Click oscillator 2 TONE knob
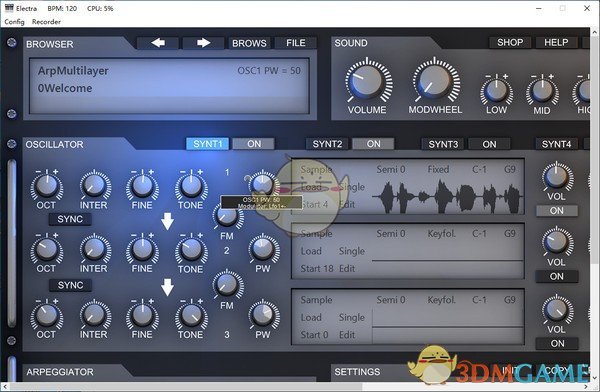This screenshot has height=392, width=600. click(x=191, y=250)
